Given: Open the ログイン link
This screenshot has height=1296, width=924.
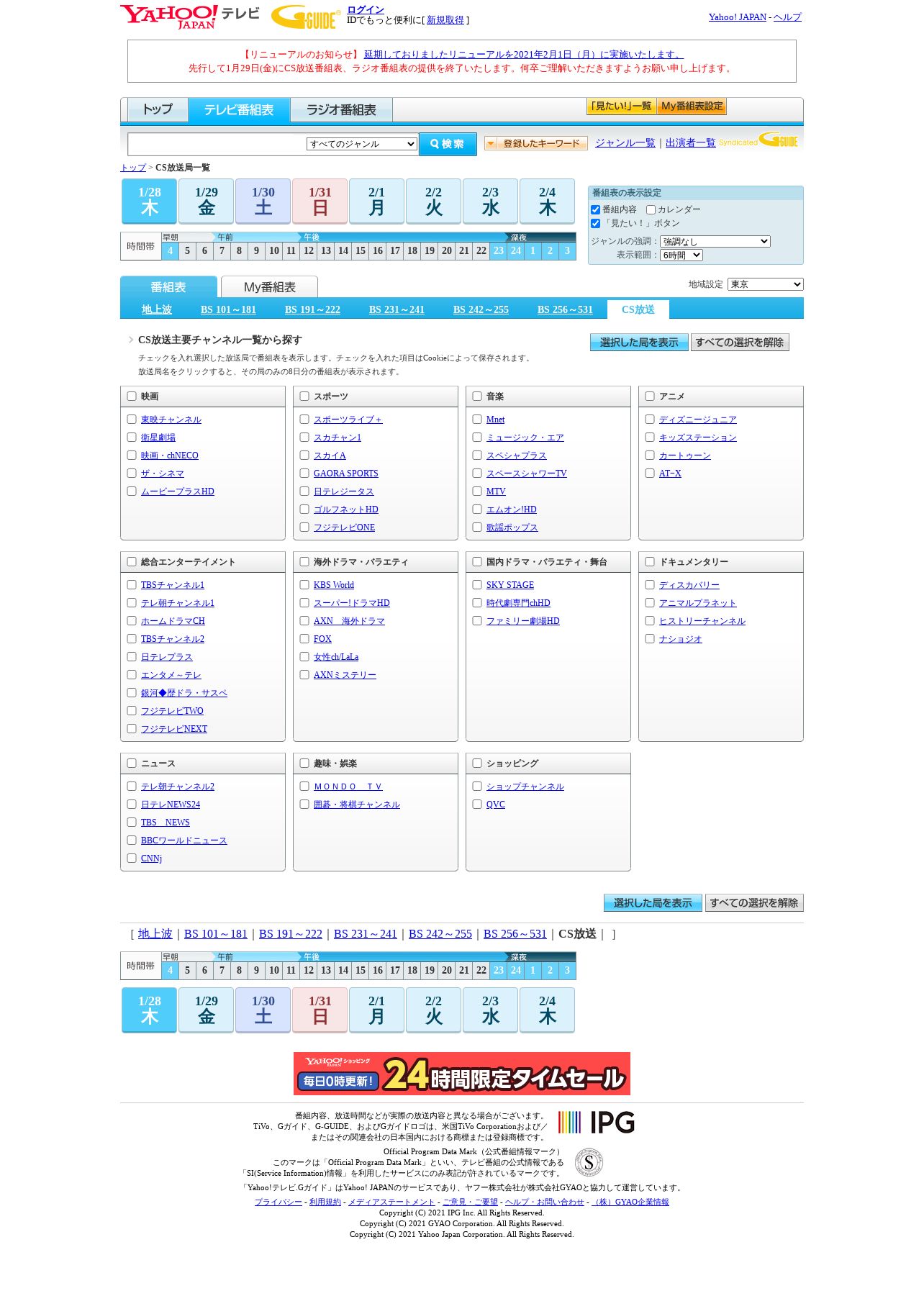Looking at the screenshot, I should tap(366, 10).
